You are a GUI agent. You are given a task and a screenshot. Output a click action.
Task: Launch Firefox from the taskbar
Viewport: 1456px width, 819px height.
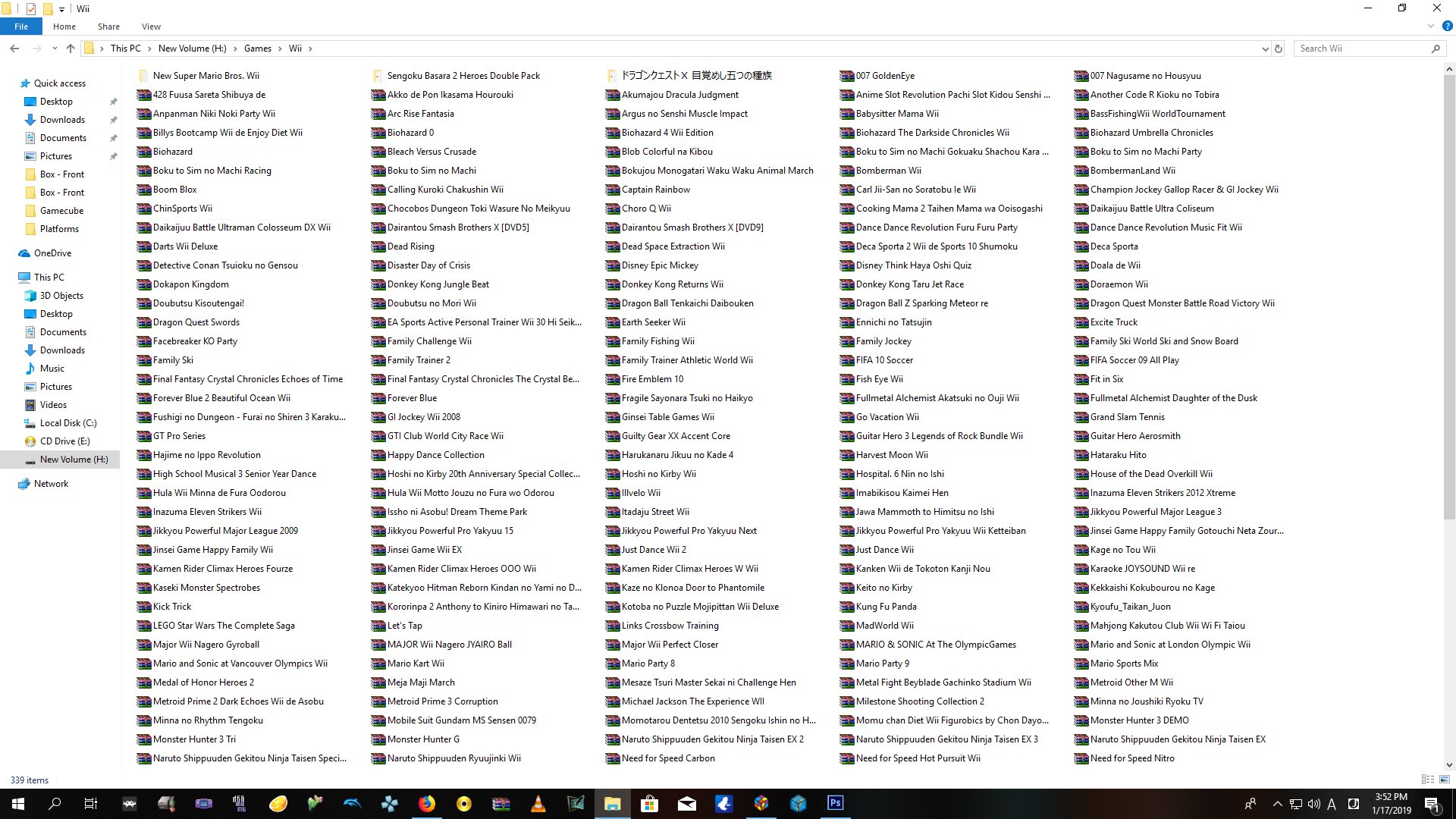[x=427, y=804]
